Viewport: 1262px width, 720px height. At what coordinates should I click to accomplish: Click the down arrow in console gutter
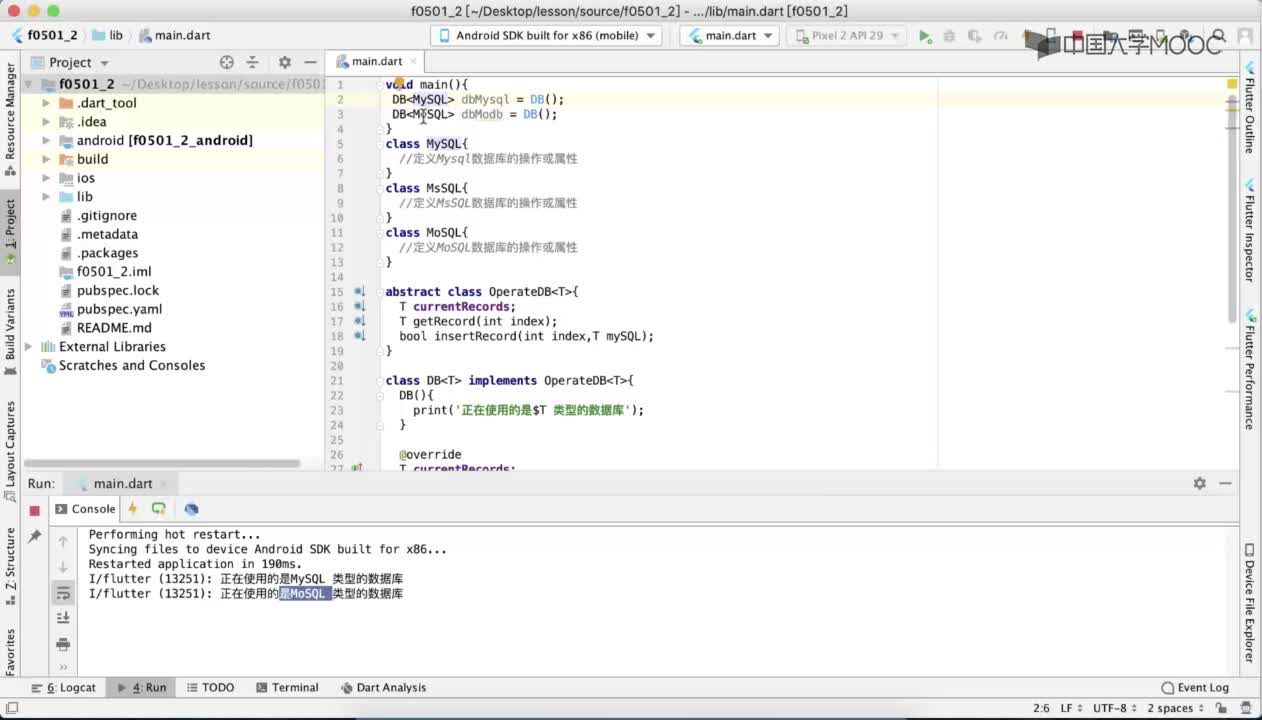[x=63, y=567]
